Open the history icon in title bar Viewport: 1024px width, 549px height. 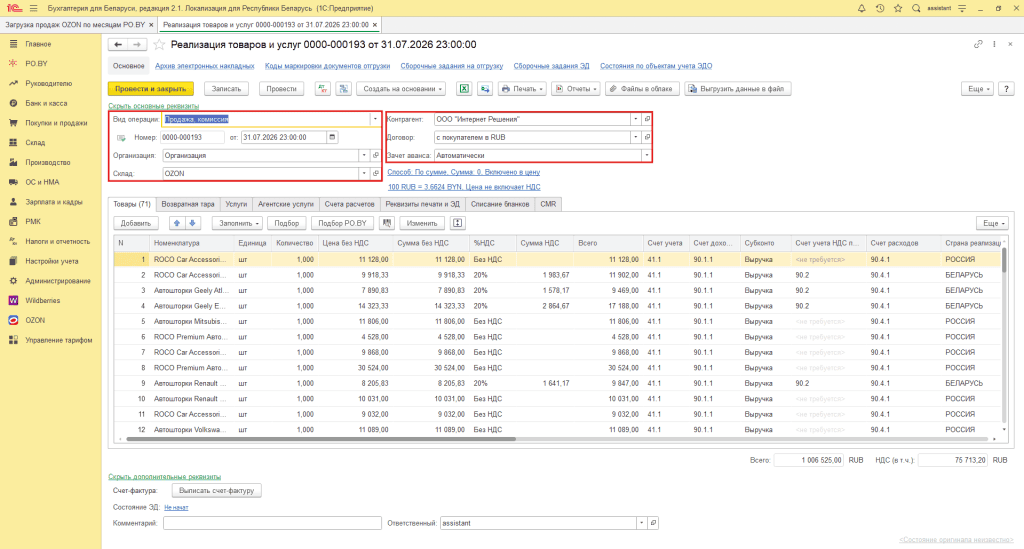point(880,8)
